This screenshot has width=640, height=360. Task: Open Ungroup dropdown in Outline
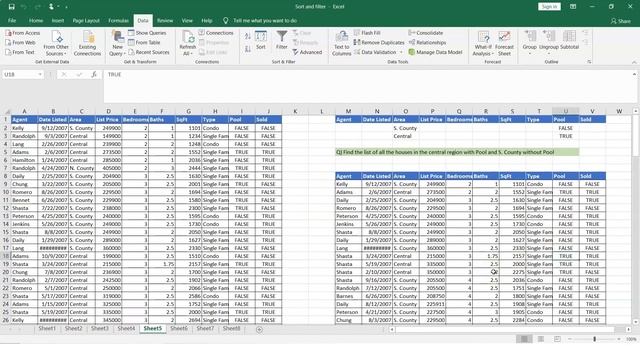point(549,43)
